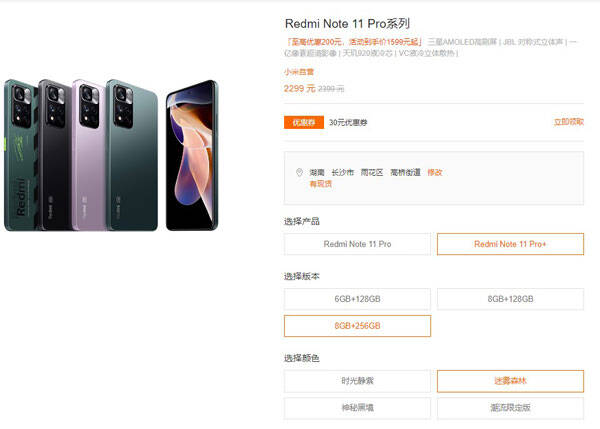This screenshot has height=429, width=600.
Task: Click the Redmi Note 11 Pro系列 title
Action: [x=347, y=24]
